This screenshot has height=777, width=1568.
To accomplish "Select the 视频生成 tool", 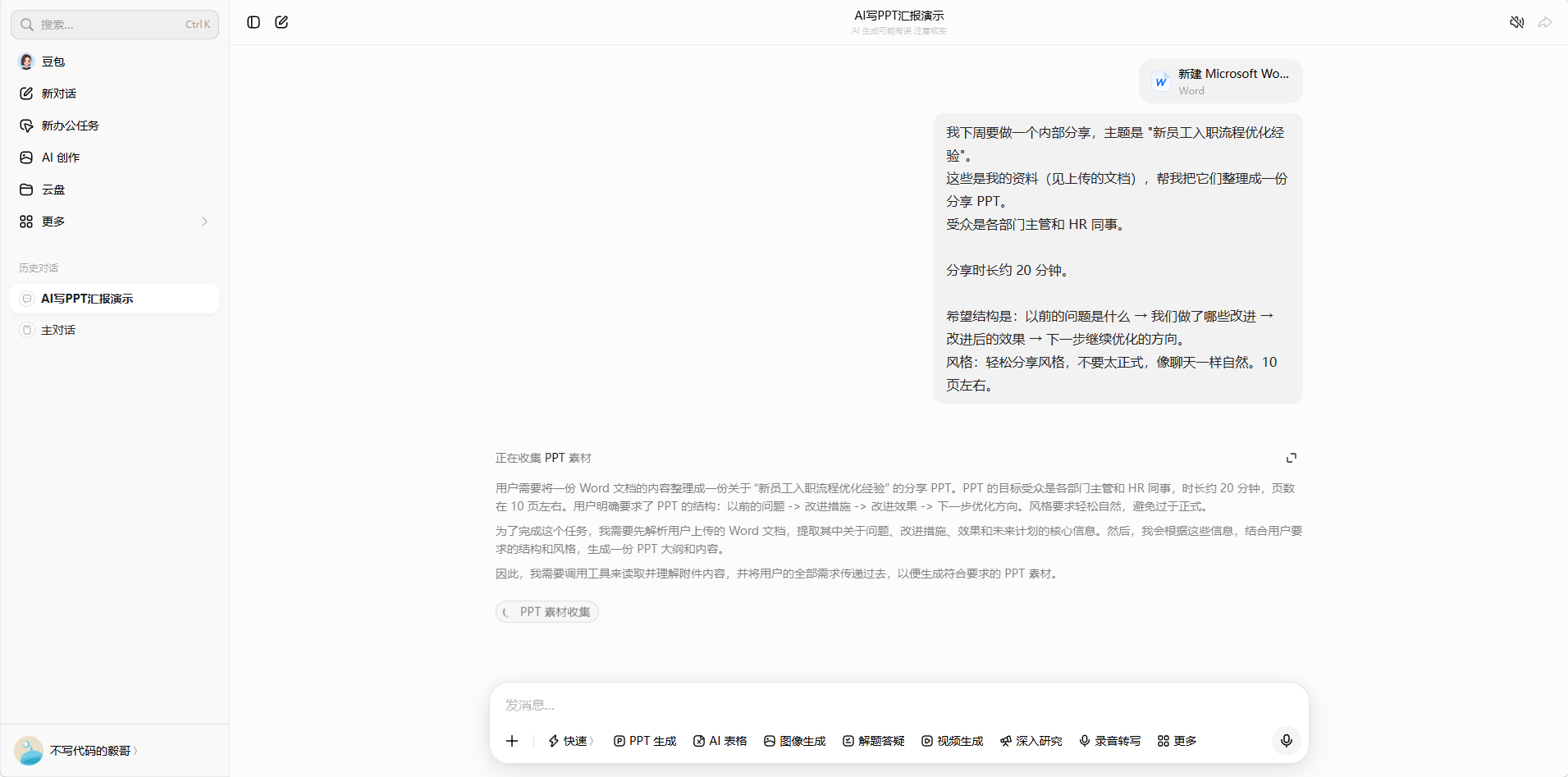I will (x=953, y=741).
